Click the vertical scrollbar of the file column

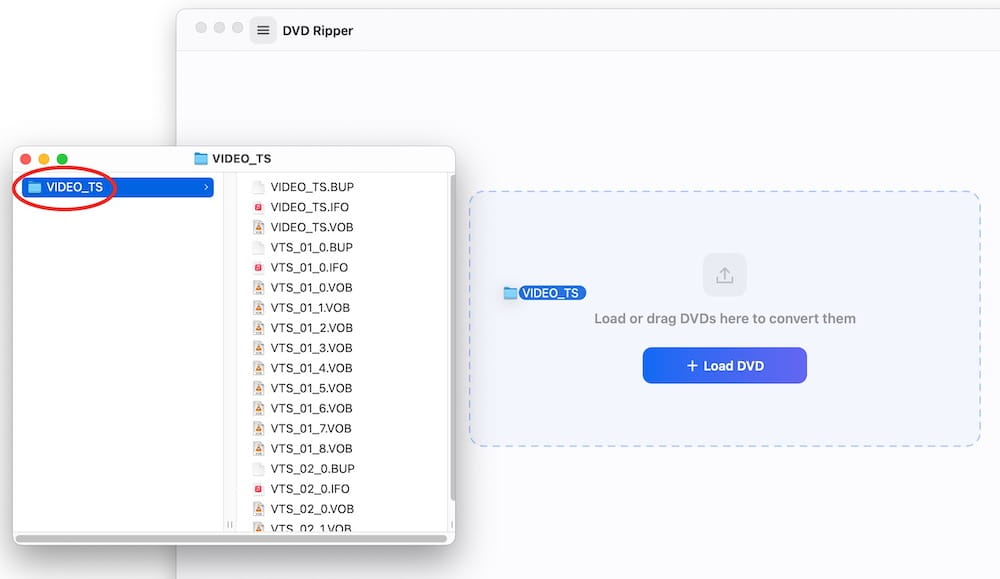coord(452,338)
